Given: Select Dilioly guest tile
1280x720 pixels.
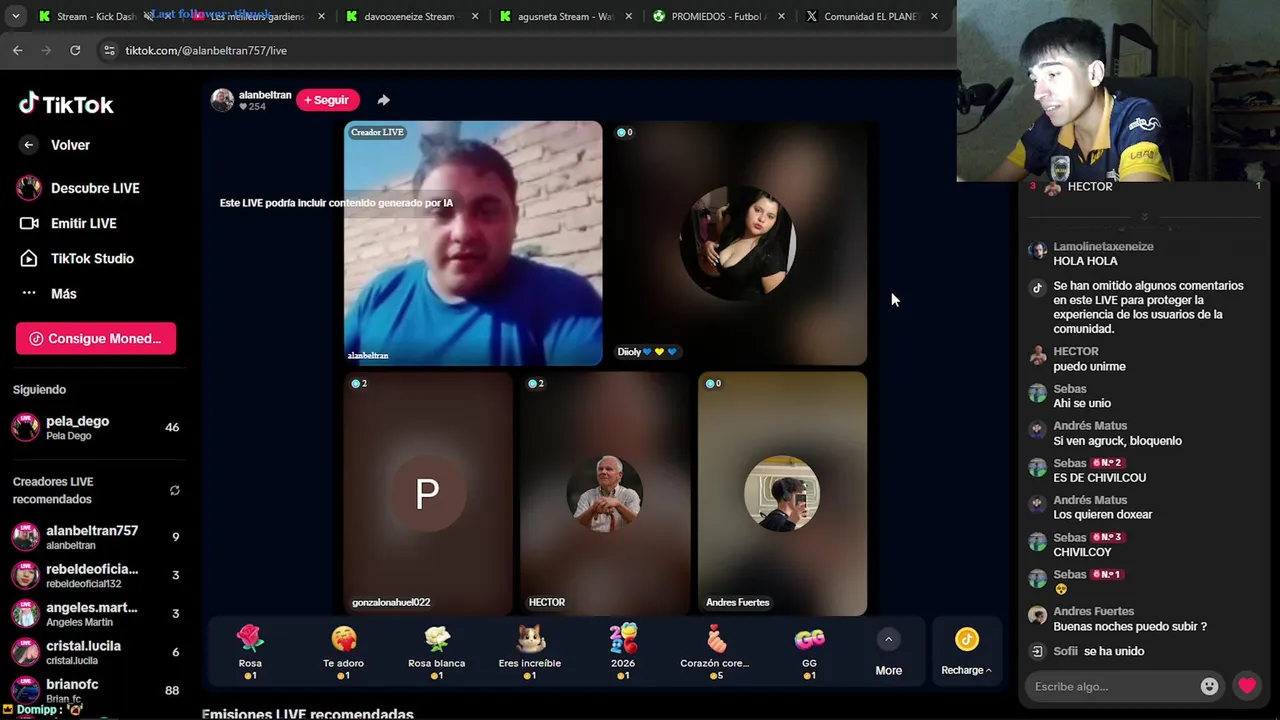Looking at the screenshot, I should (738, 243).
